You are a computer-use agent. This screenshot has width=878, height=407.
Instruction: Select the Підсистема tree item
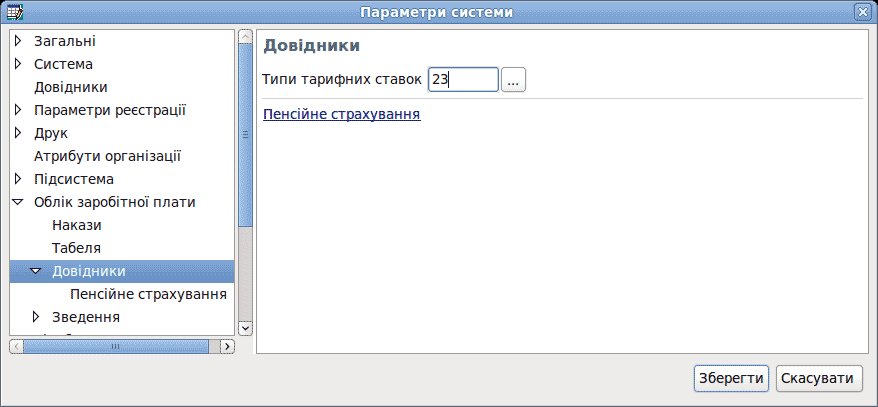pyautogui.click(x=74, y=179)
